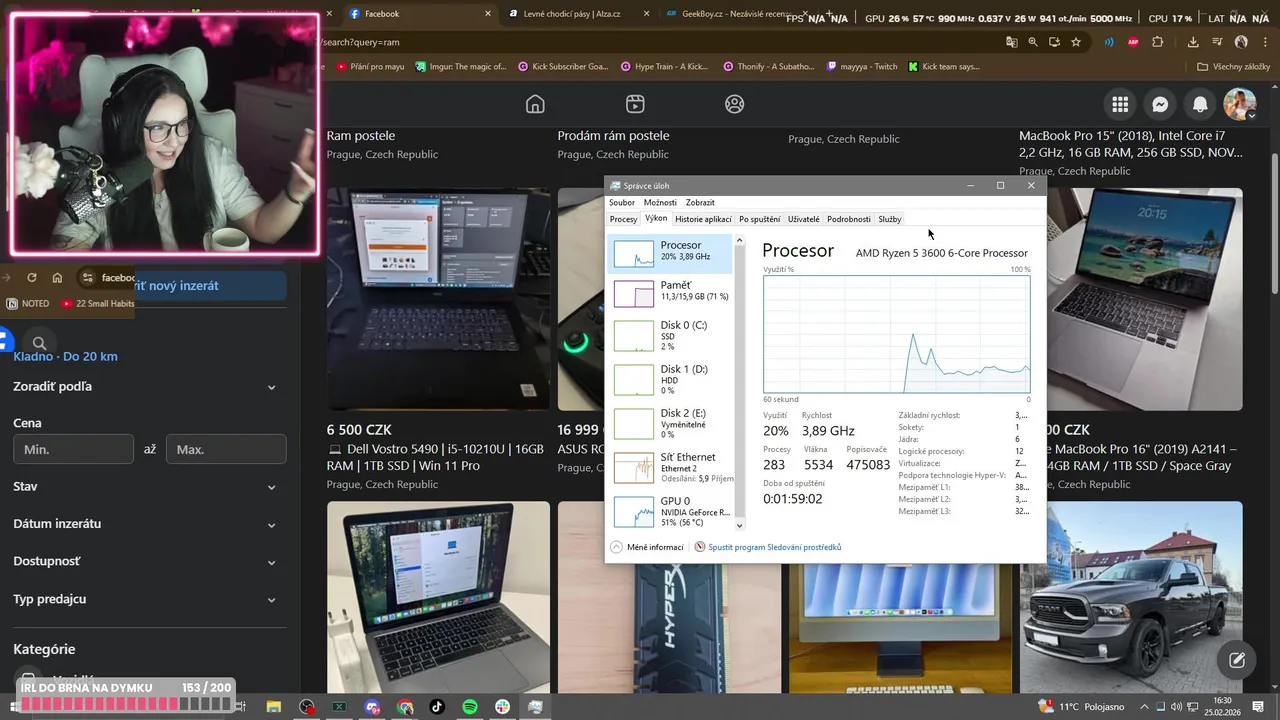Switch to the Uživatelé tab

(803, 219)
